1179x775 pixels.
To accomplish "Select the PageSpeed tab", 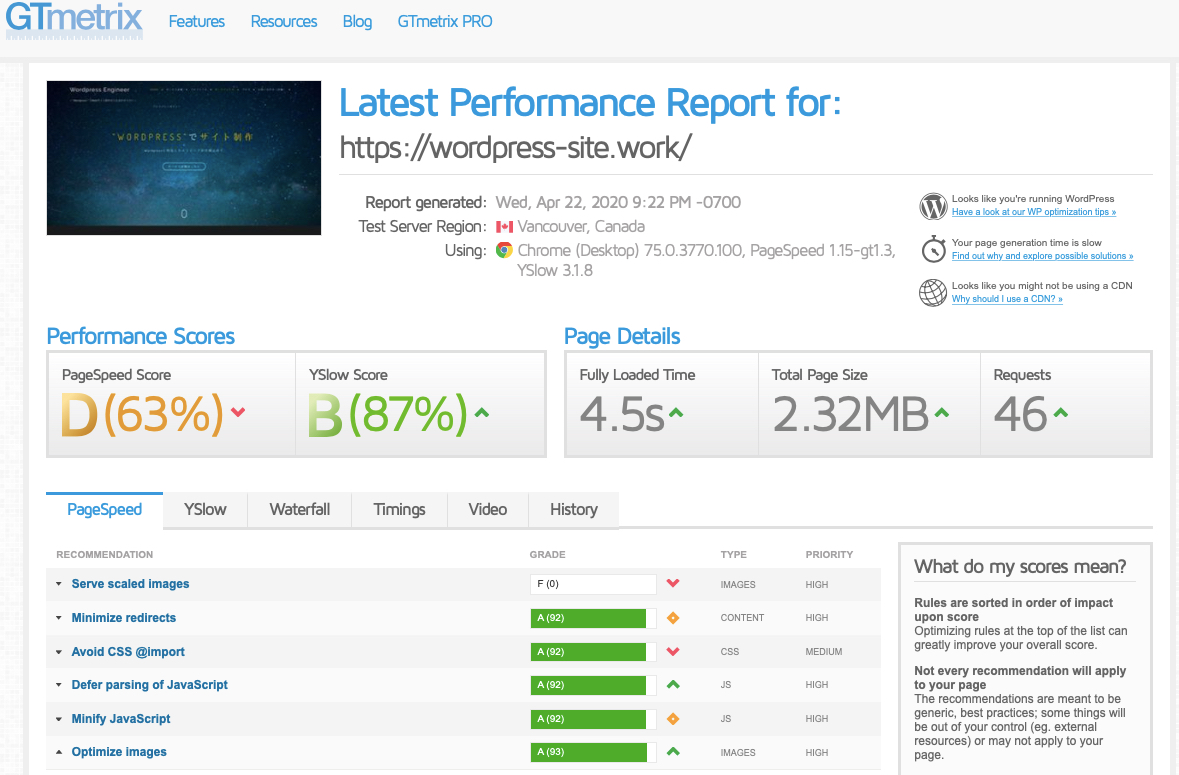I will [x=105, y=510].
